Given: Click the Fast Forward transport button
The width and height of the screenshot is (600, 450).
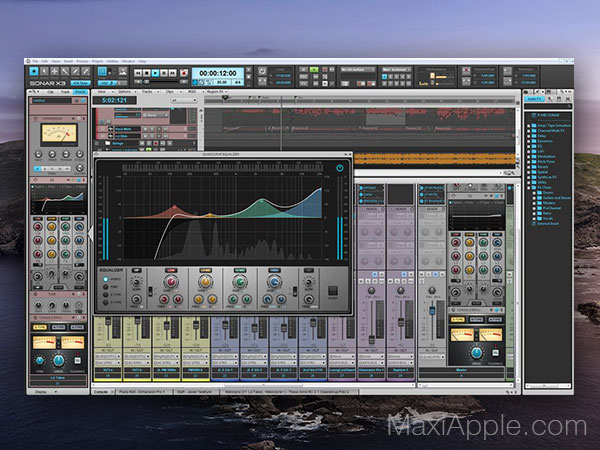Looking at the screenshot, I should click(173, 73).
